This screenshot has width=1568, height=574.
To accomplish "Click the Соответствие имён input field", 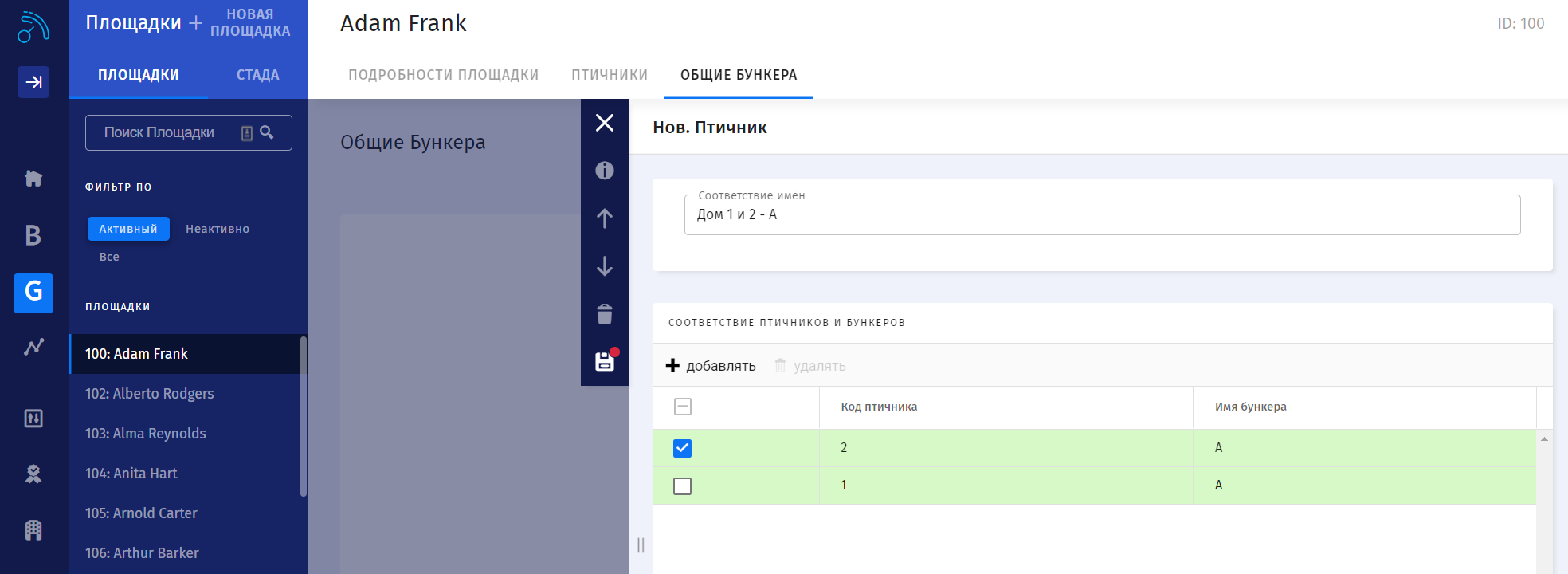I will point(1102,214).
